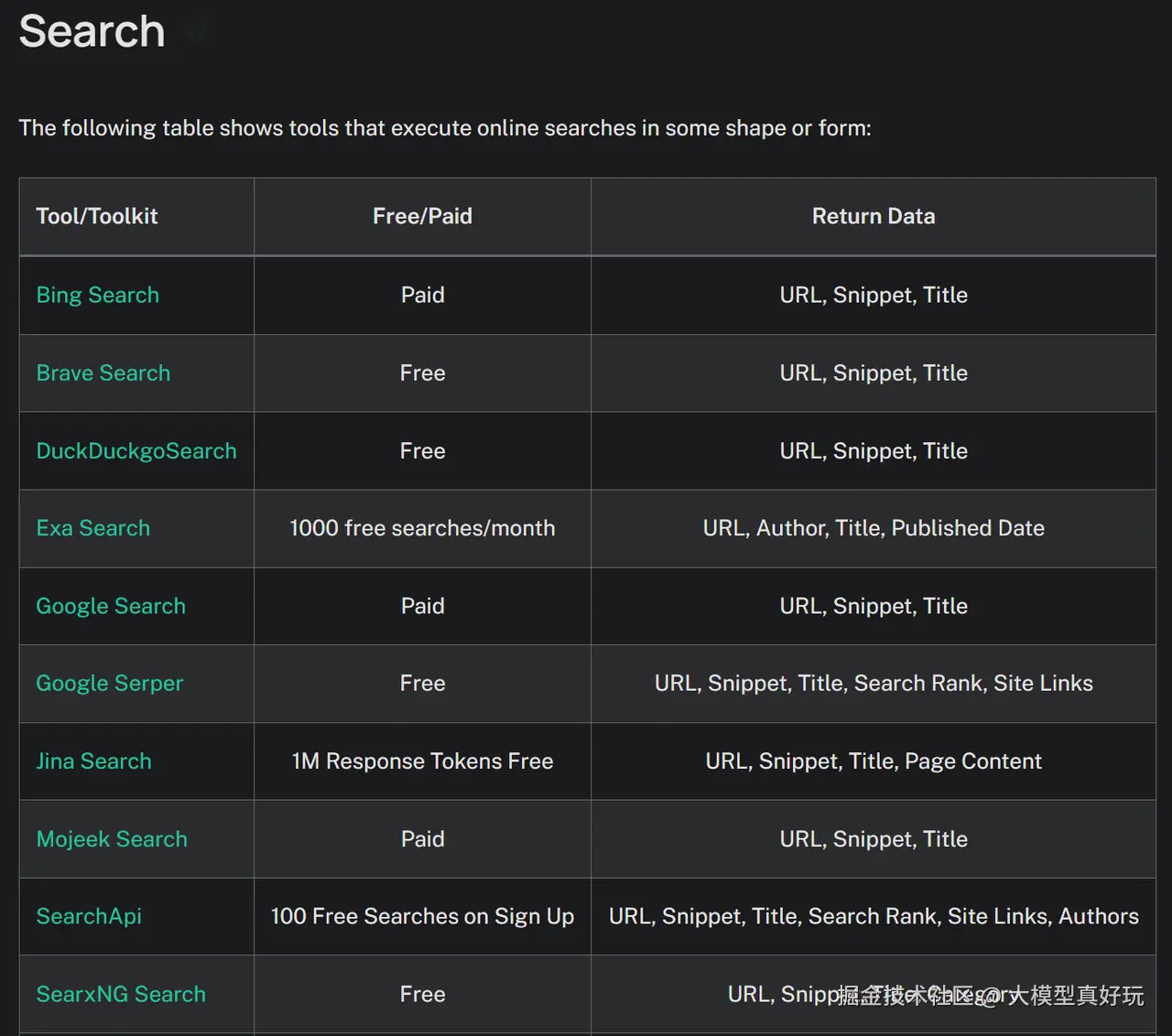
Task: Click the table intro sentence text
Action: 444,128
